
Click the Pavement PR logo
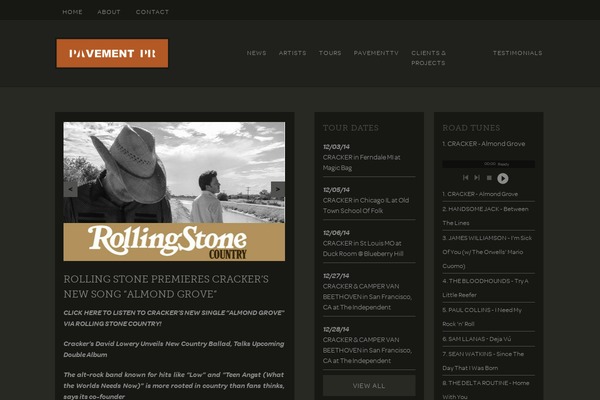pyautogui.click(x=112, y=53)
